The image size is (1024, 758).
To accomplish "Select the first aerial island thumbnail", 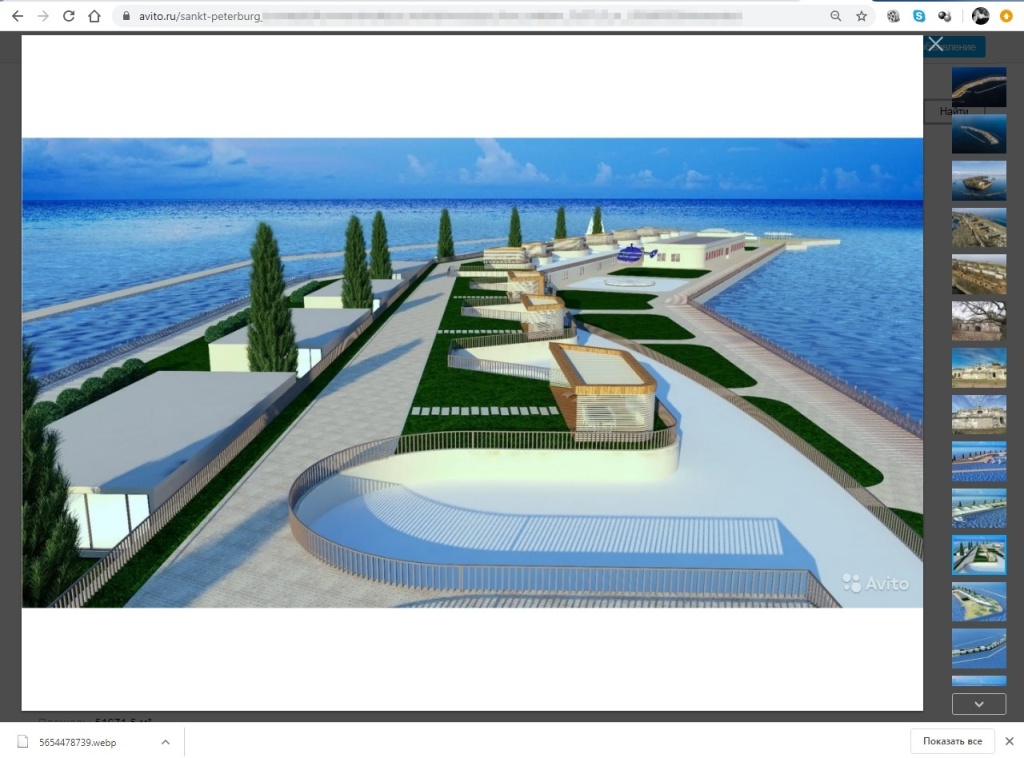I will click(x=978, y=87).
